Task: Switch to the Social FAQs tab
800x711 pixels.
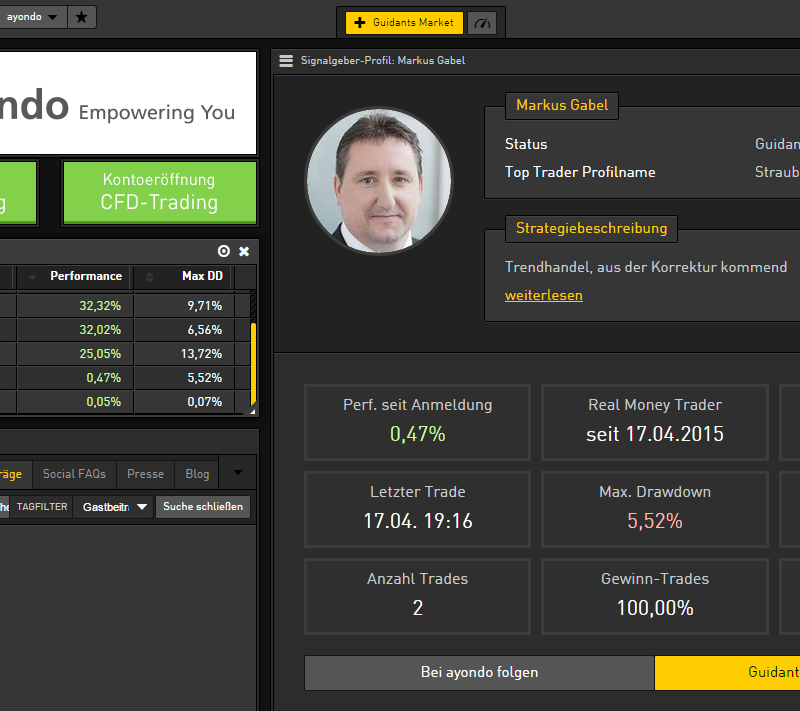Action: click(74, 474)
